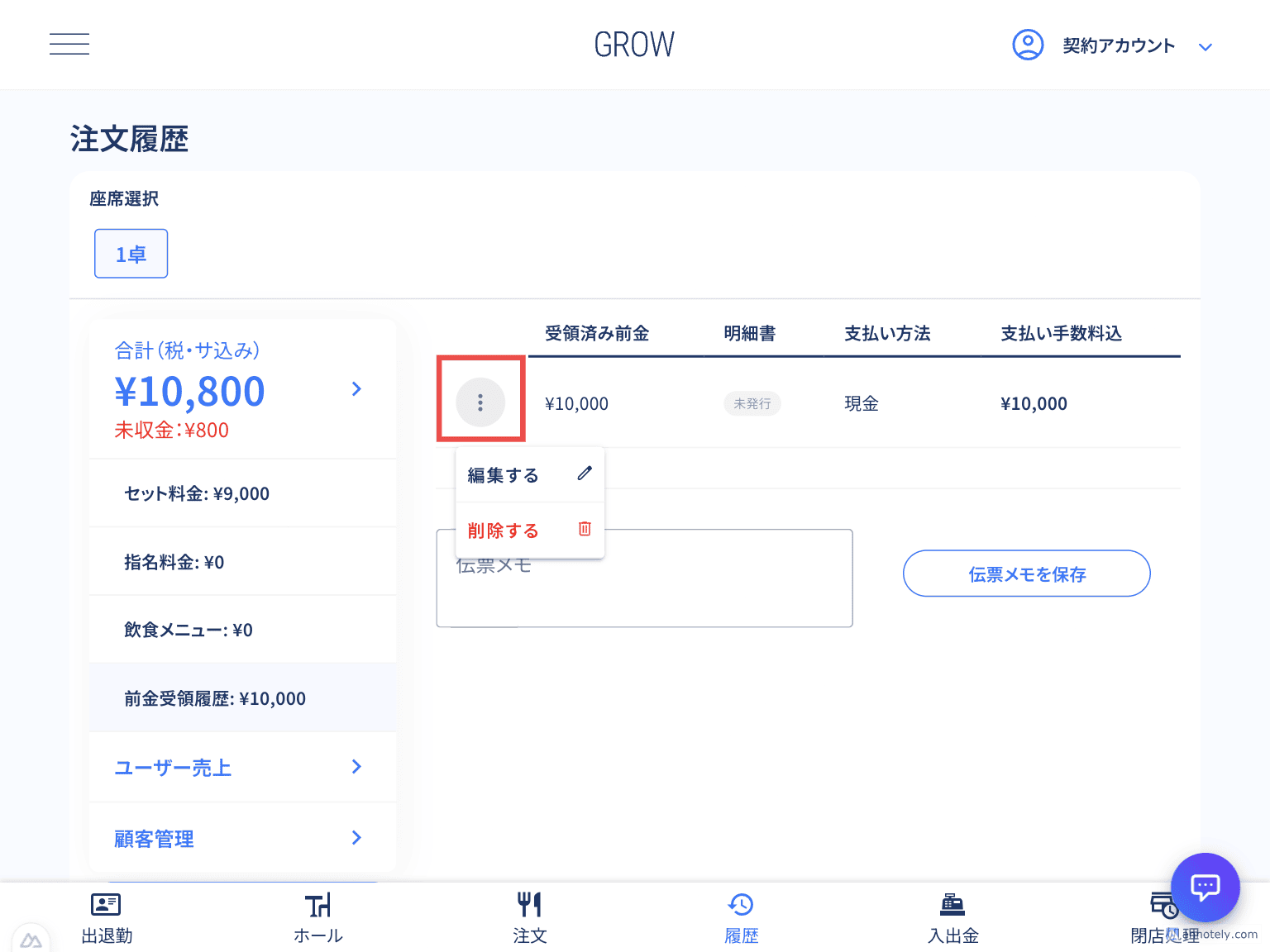This screenshot has width=1270, height=952.
Task: Click the three-dot options button
Action: pyautogui.click(x=480, y=402)
